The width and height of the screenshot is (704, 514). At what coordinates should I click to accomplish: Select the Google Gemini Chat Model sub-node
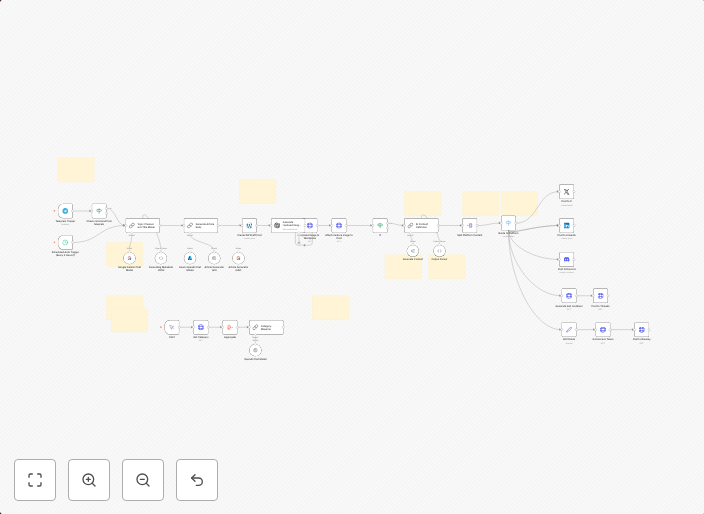(x=129, y=258)
